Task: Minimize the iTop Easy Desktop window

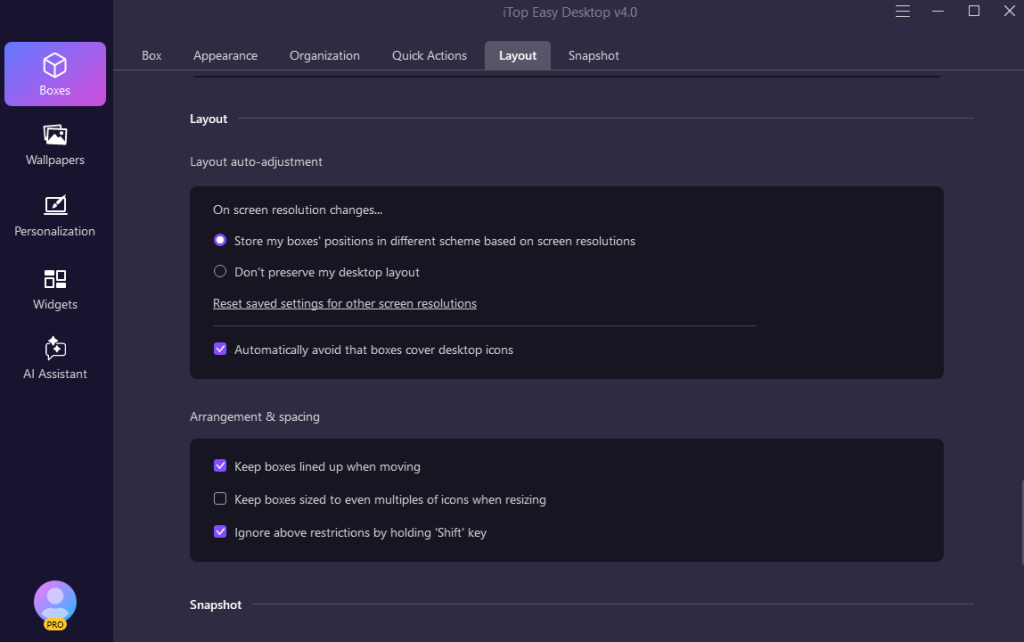Action: pyautogui.click(x=939, y=12)
